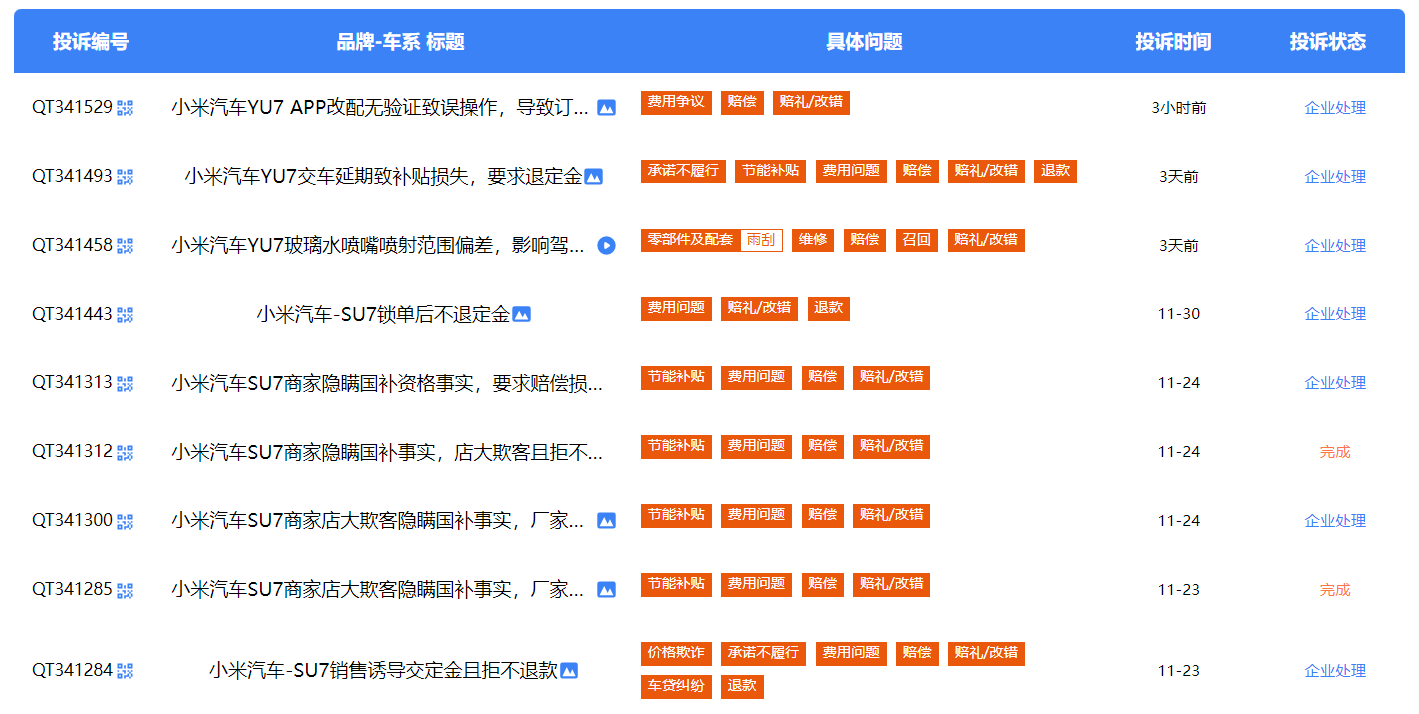This screenshot has height=714, width=1419.
Task: Click image icon after SU7锁单后不退定金
Action: click(x=521, y=314)
